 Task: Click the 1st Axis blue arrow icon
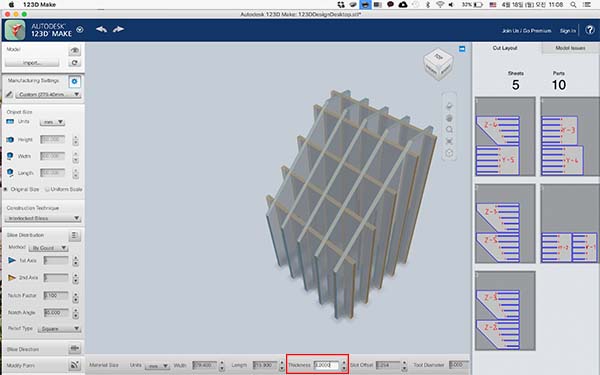[12, 260]
